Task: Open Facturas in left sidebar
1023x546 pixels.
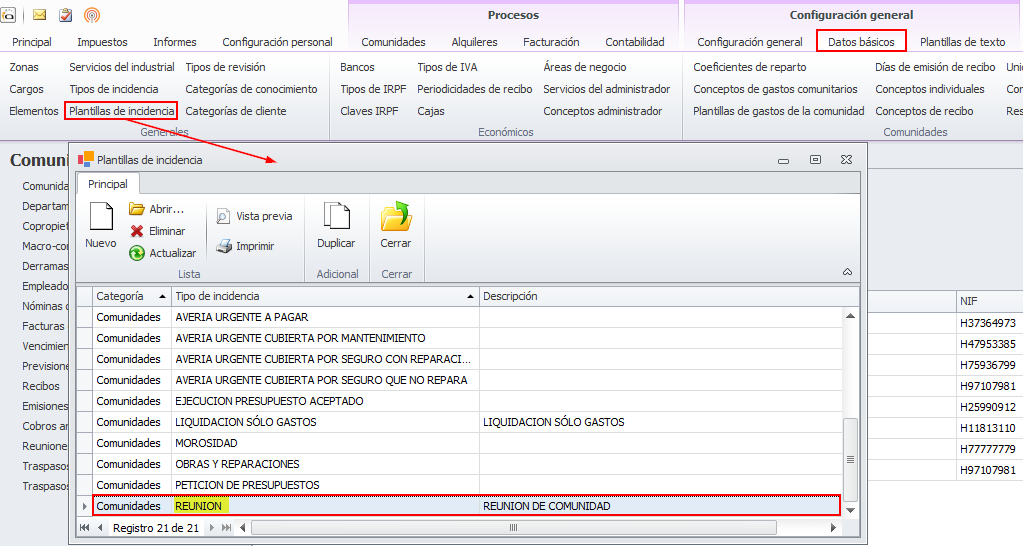Action: pyautogui.click(x=44, y=326)
